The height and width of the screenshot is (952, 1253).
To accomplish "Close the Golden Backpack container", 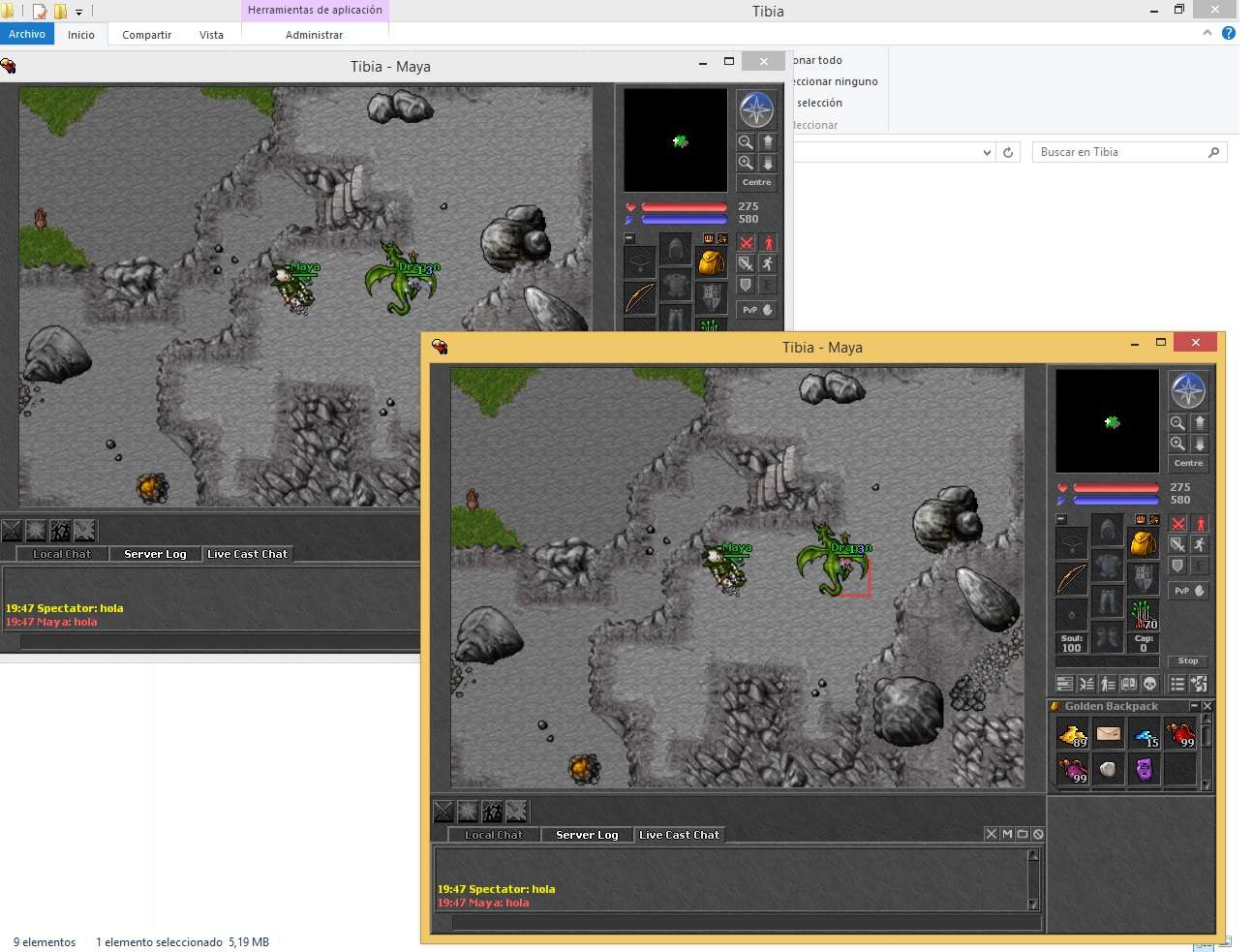I will click(1207, 706).
